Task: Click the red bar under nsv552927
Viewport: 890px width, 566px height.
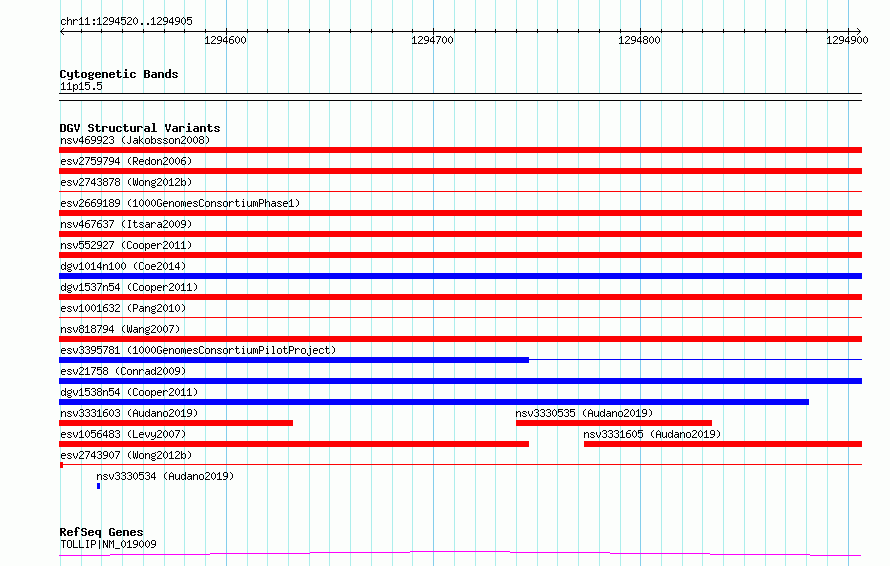Action: pos(460,255)
